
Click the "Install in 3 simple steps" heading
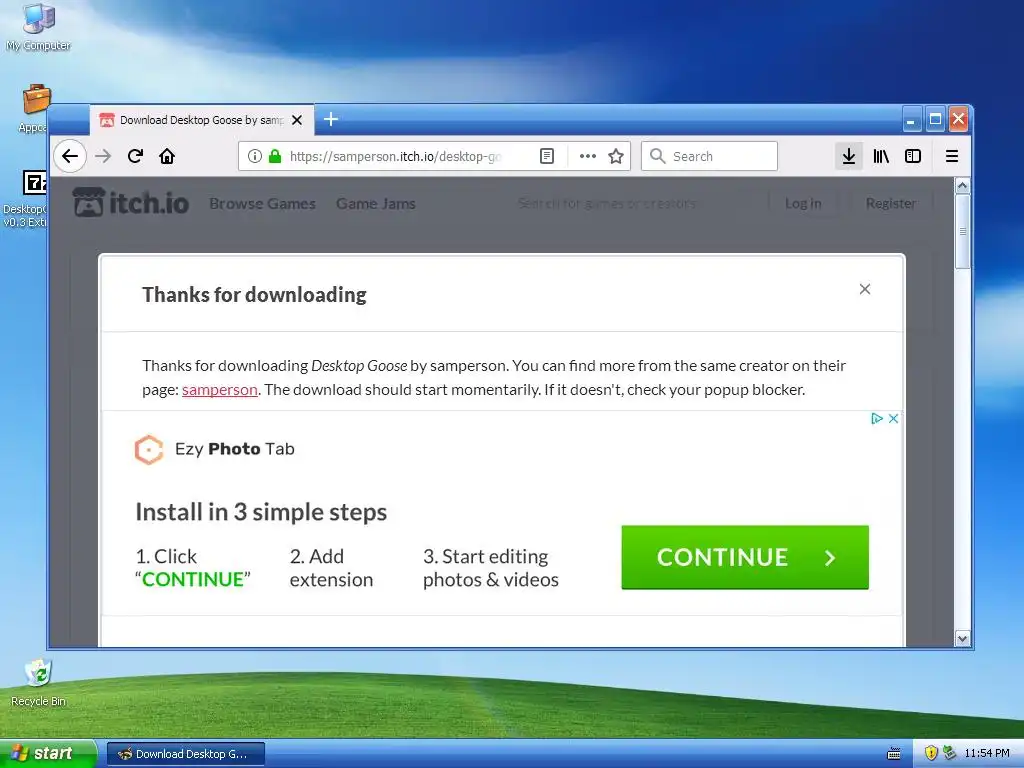tap(261, 512)
